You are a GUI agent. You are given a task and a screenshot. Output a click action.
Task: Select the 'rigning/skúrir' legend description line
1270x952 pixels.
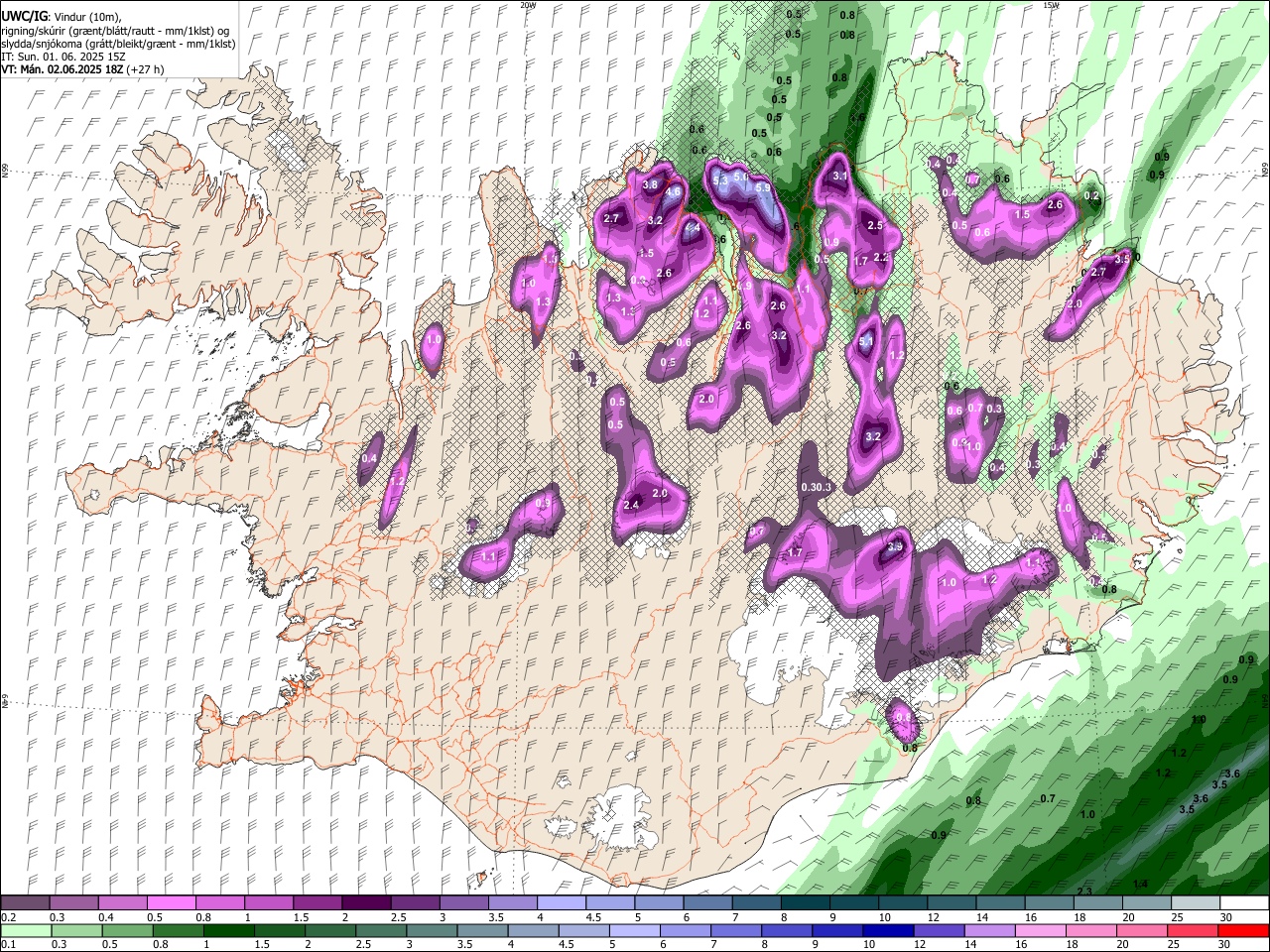tap(115, 30)
